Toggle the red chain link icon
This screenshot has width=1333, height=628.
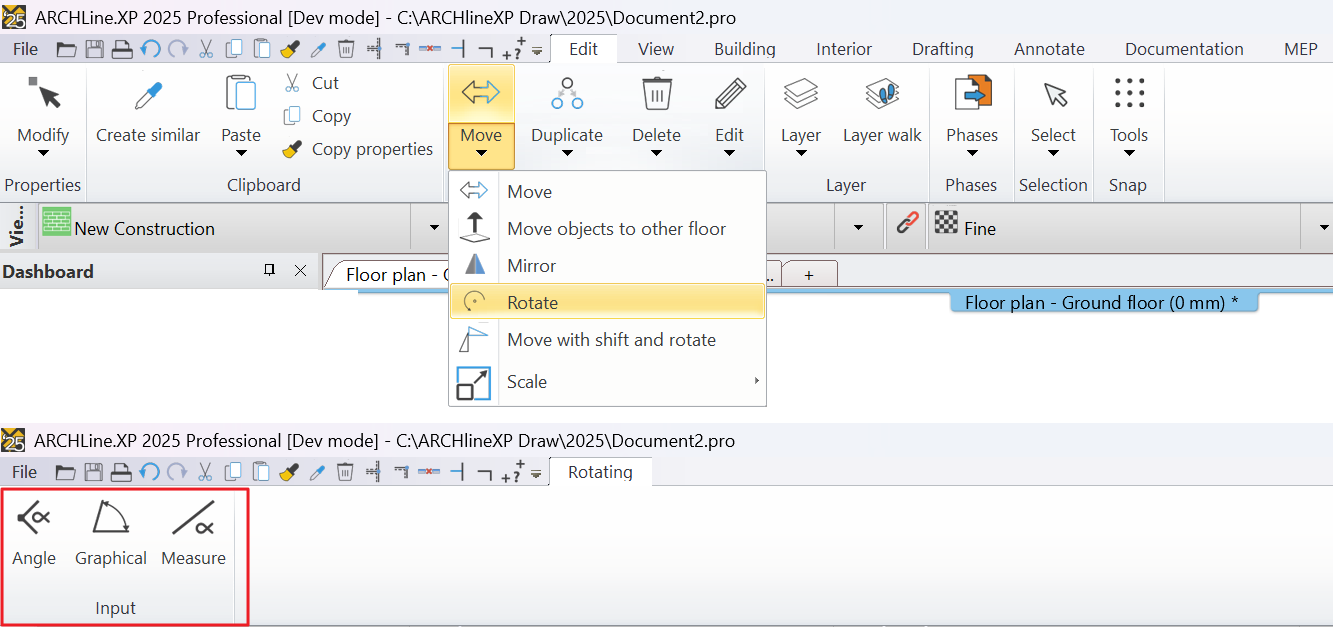907,224
